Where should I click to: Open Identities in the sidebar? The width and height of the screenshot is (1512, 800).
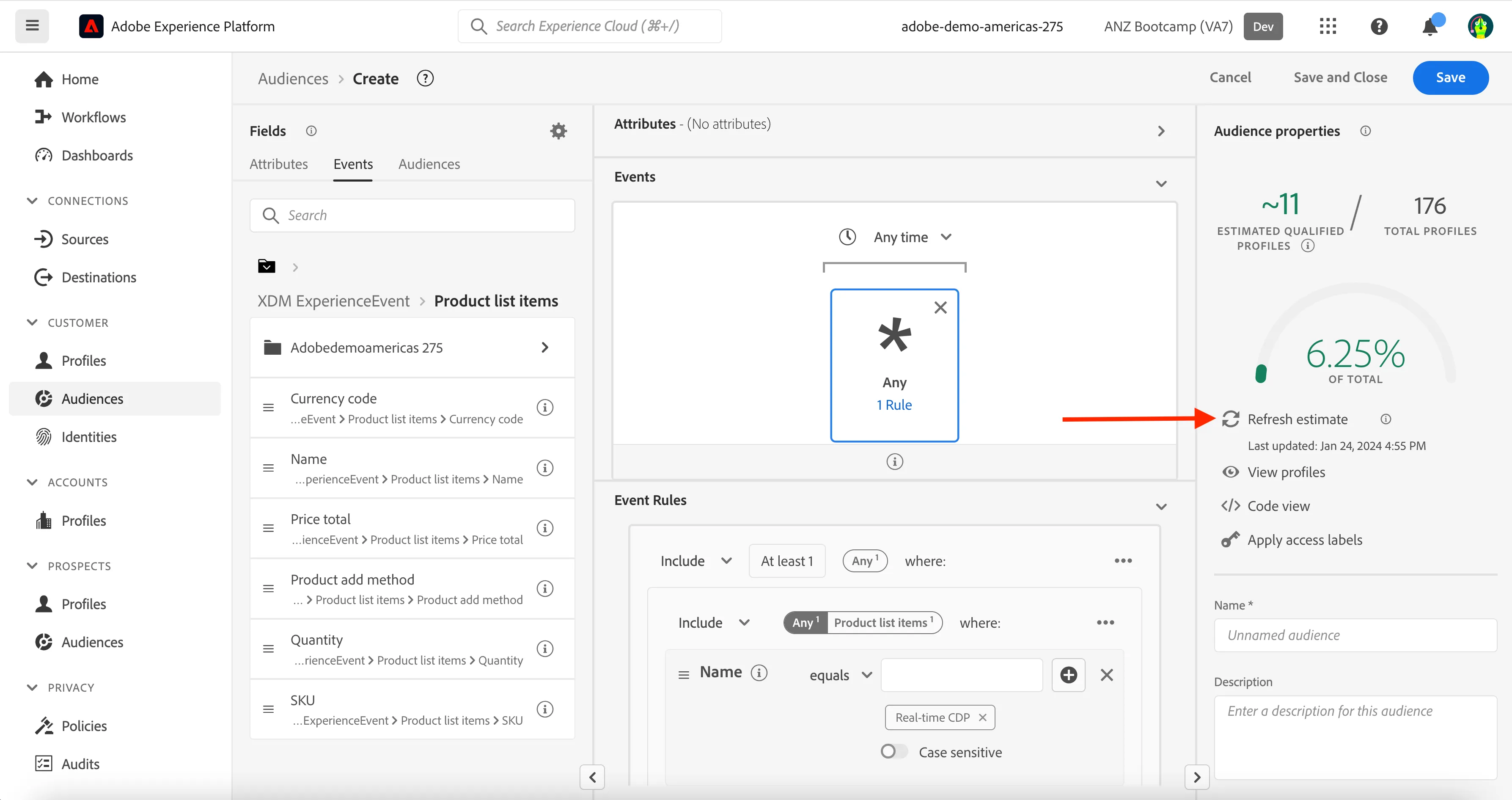pyautogui.click(x=89, y=437)
